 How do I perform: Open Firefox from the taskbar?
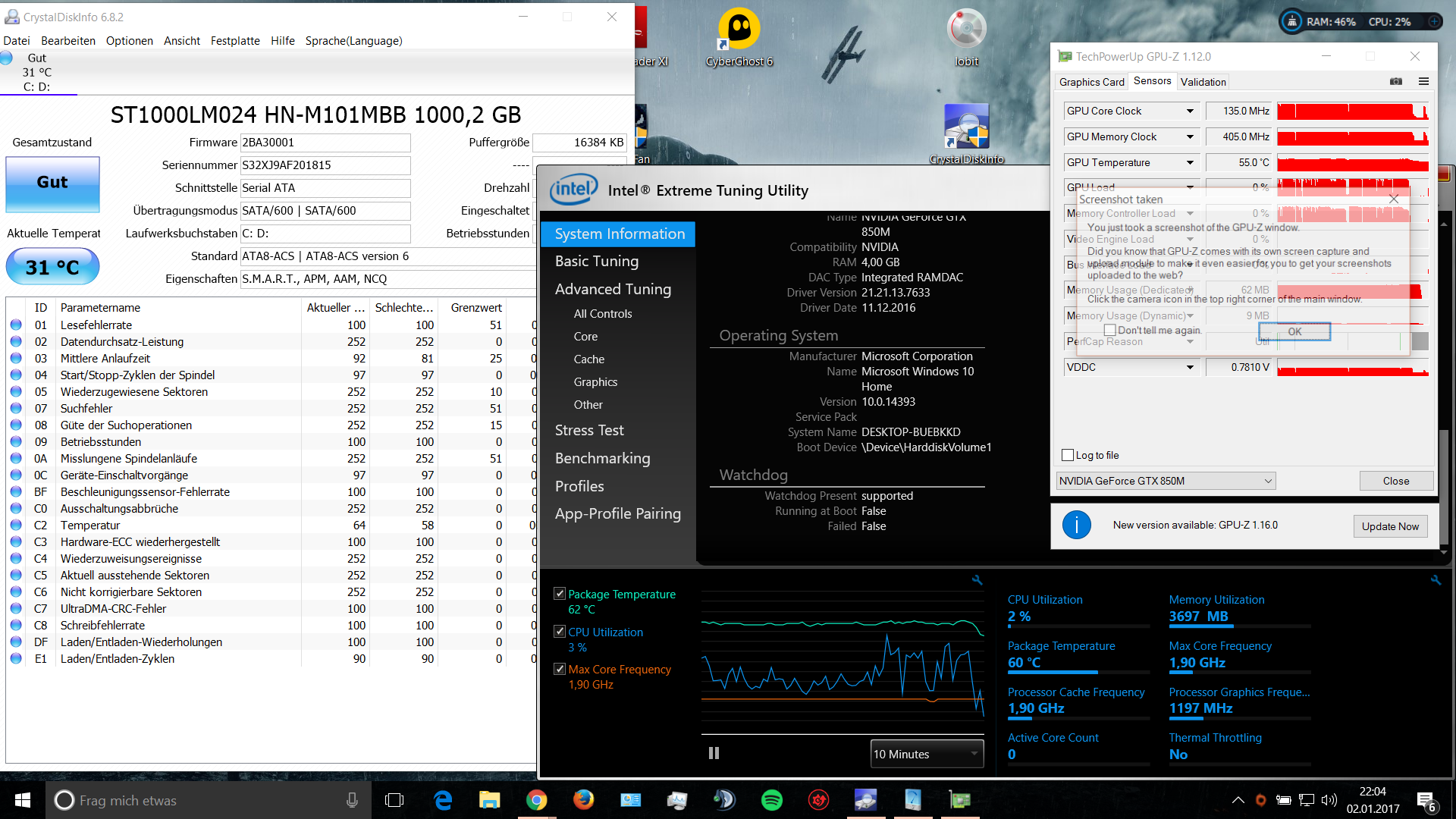point(583,800)
